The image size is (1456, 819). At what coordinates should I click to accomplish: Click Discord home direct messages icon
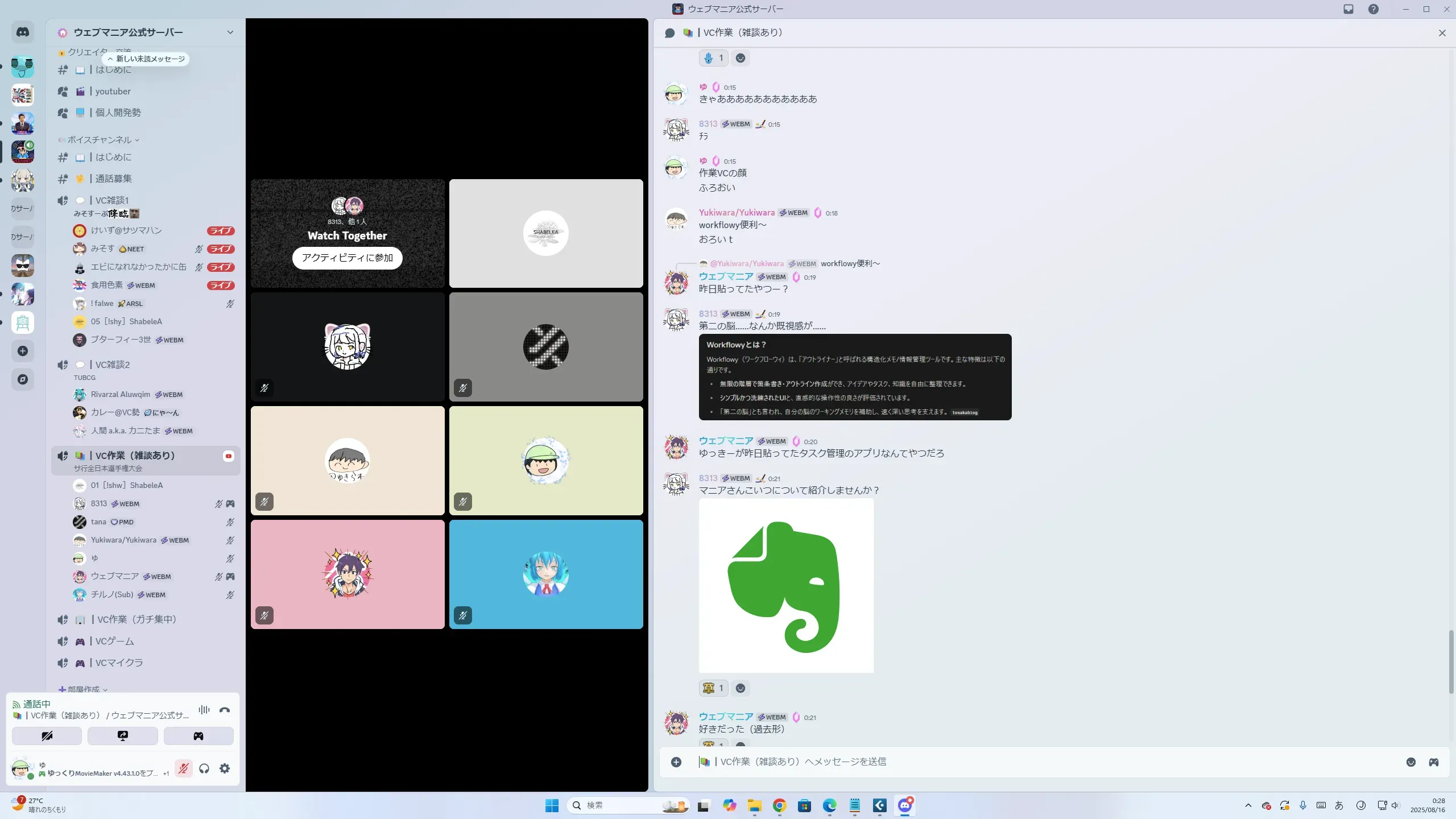[23, 32]
